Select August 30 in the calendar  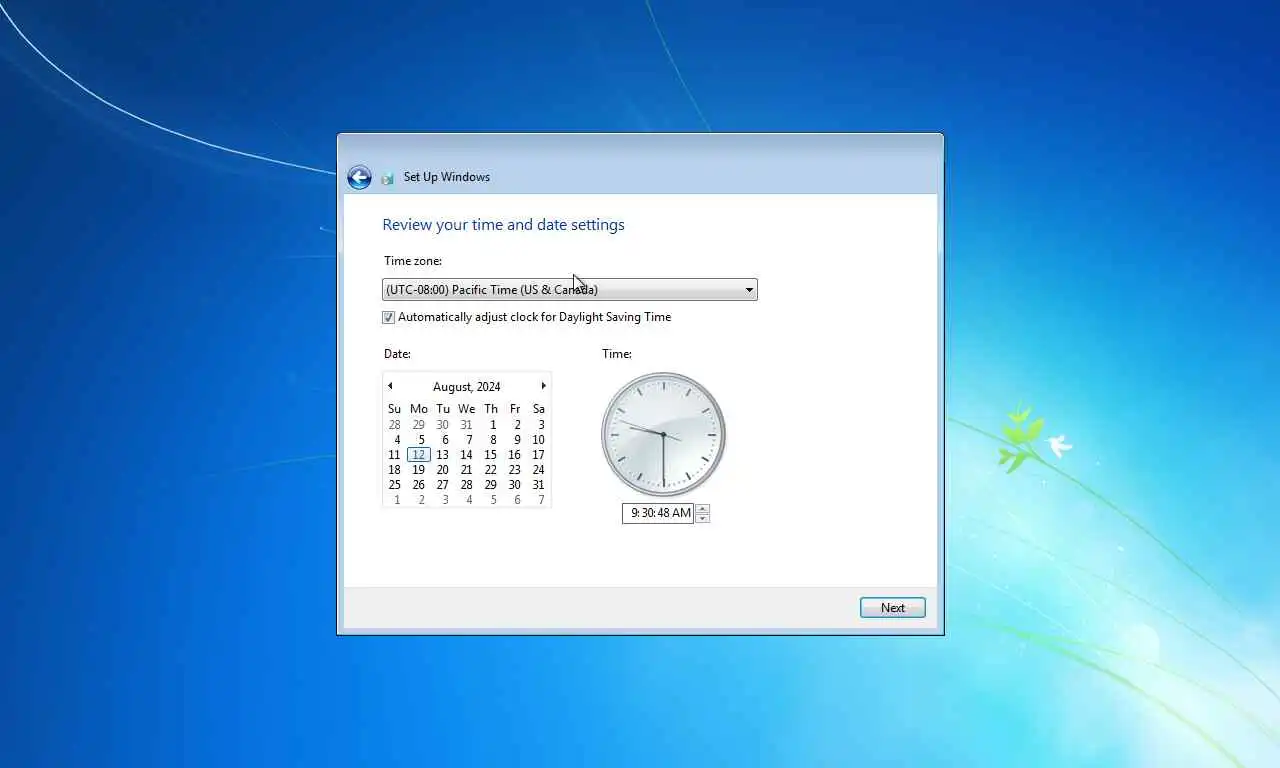pyautogui.click(x=515, y=485)
